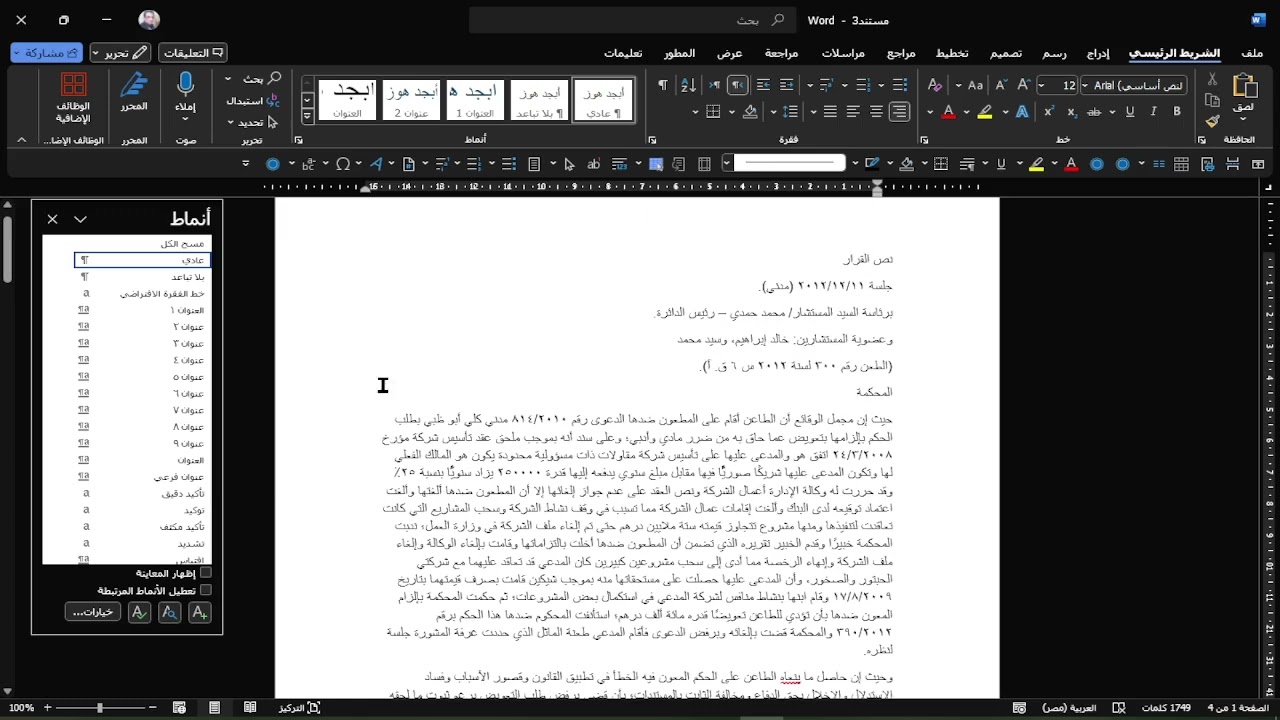
Task: Enable Disable Linked Styles (تعطيل الأنماط المرتبطة) checkbox
Action: (205, 591)
